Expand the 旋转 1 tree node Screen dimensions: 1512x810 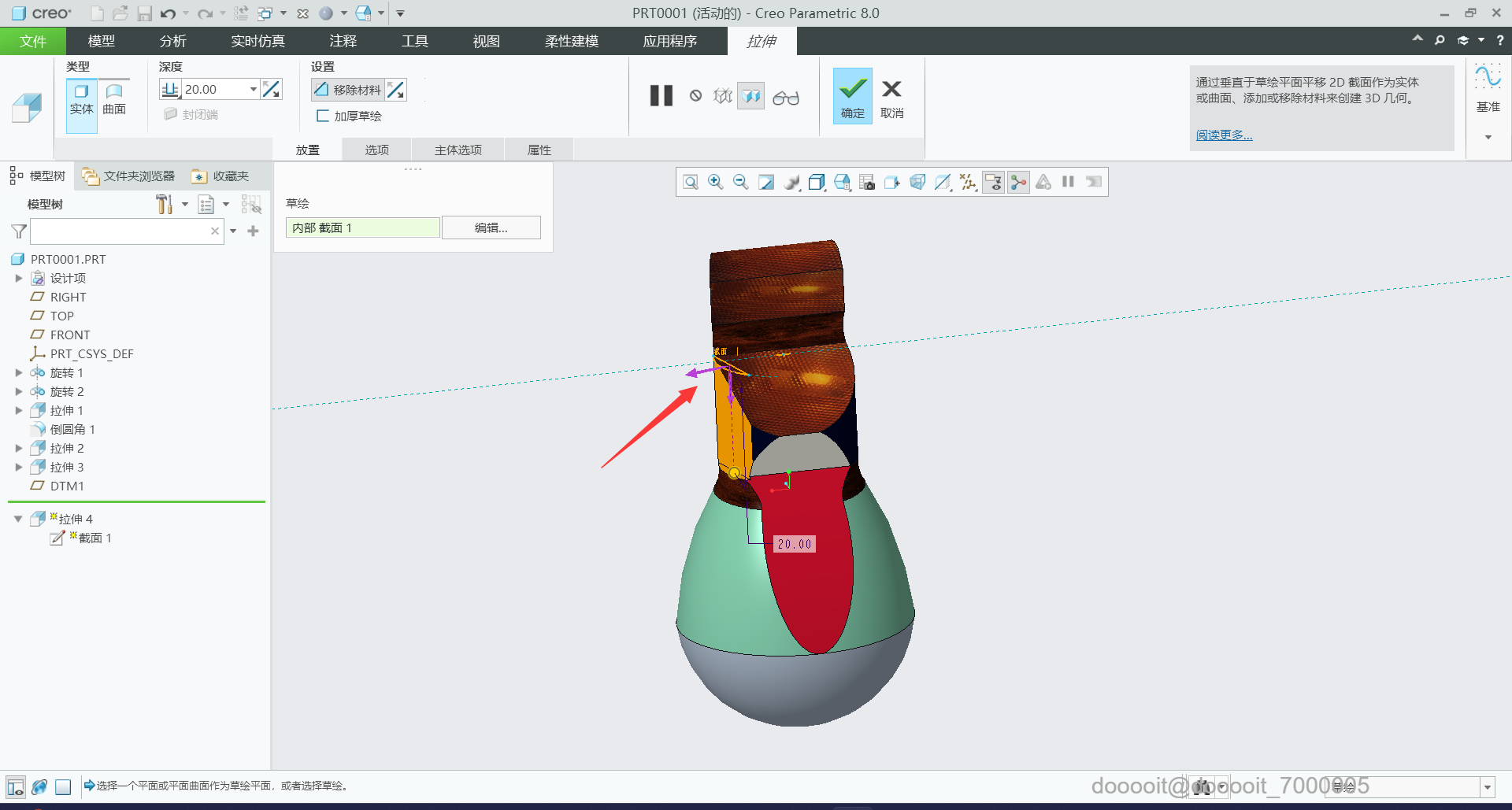pyautogui.click(x=19, y=372)
